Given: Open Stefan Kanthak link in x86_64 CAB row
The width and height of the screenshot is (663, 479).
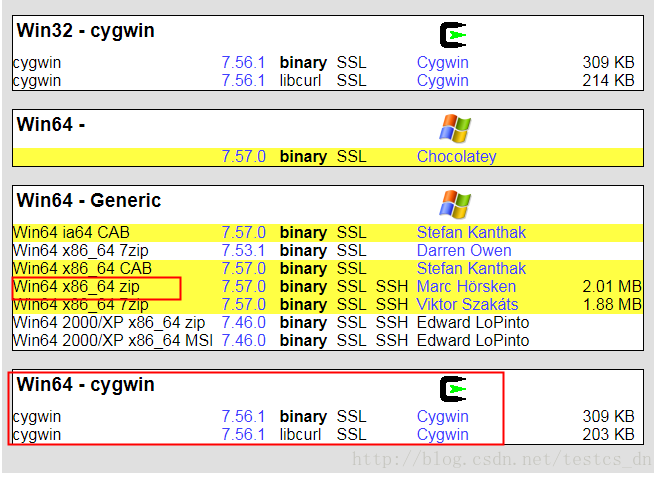Looking at the screenshot, I should [471, 268].
